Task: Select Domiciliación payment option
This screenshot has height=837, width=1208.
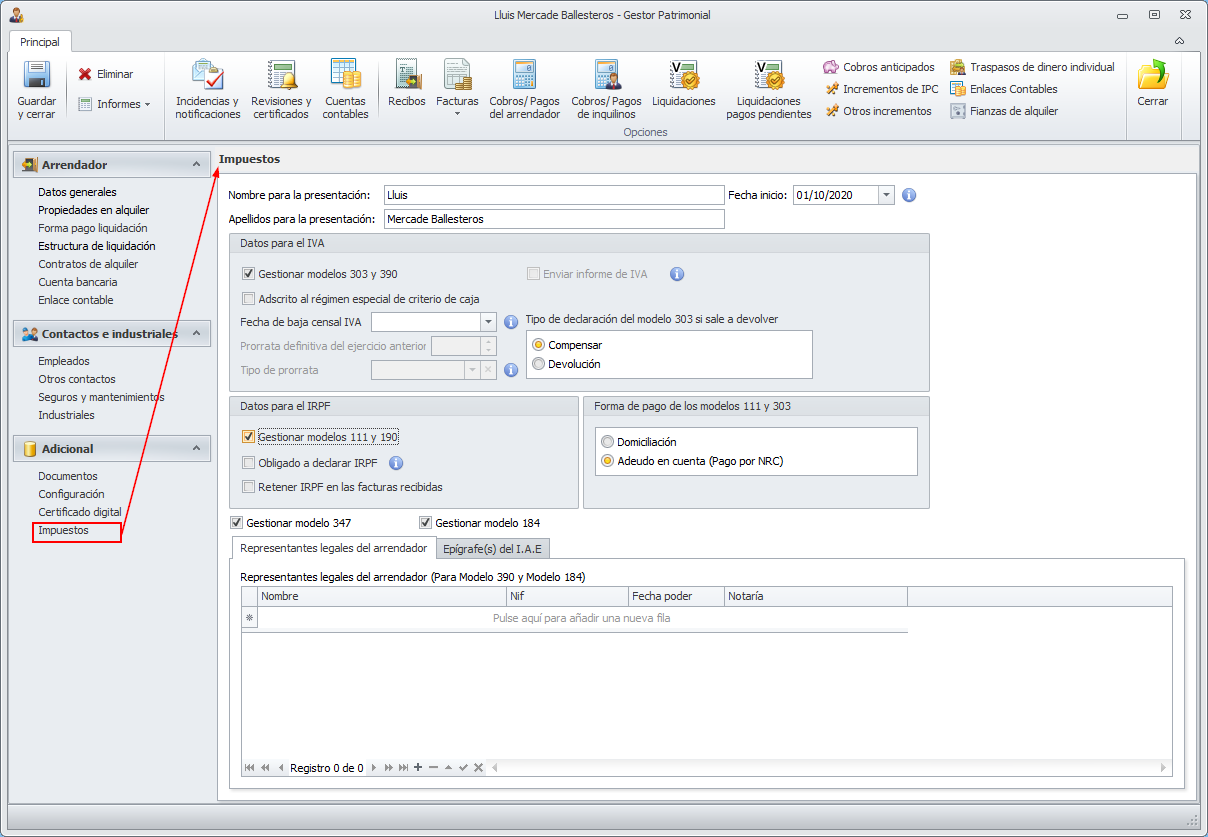Action: 607,442
